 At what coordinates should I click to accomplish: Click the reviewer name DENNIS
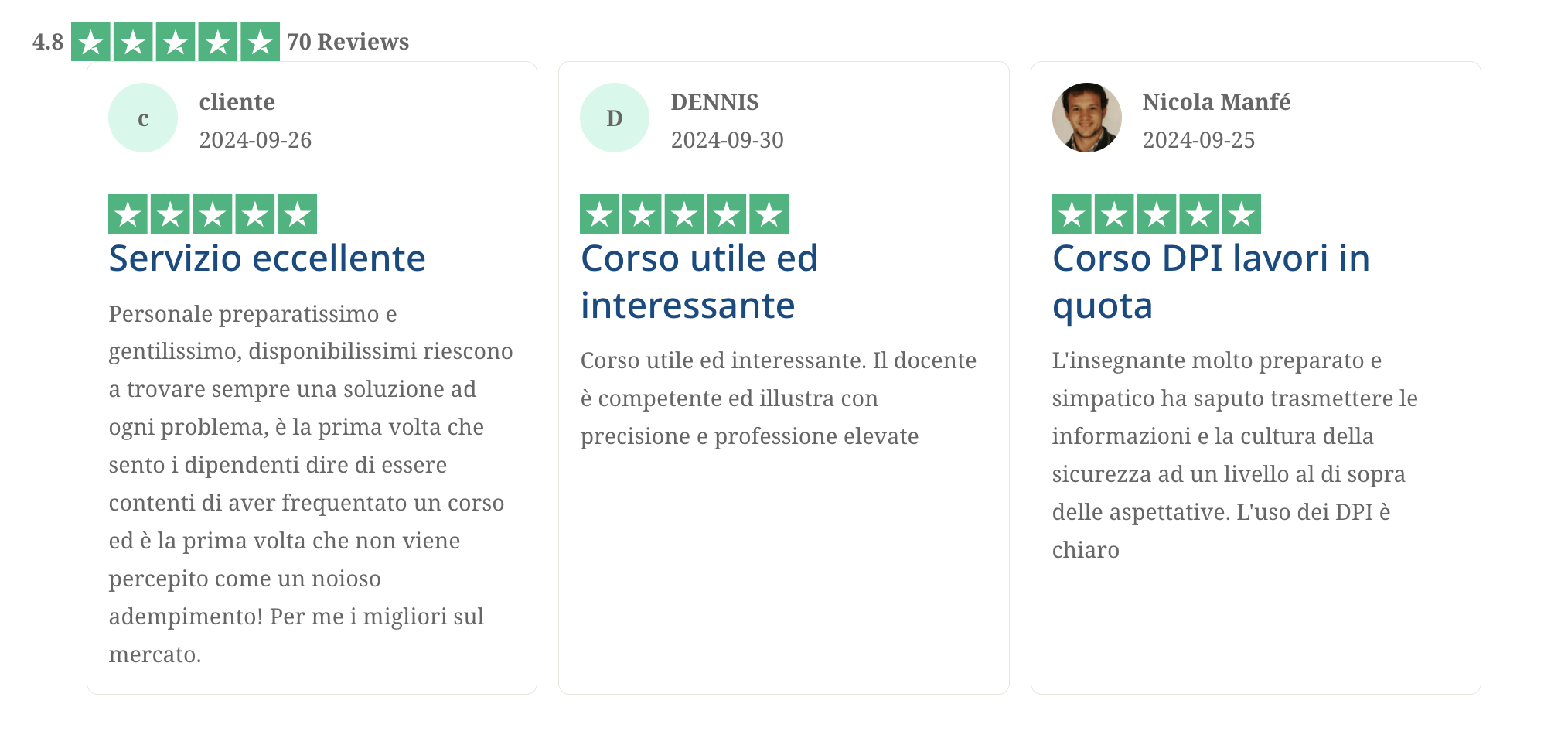click(x=714, y=102)
